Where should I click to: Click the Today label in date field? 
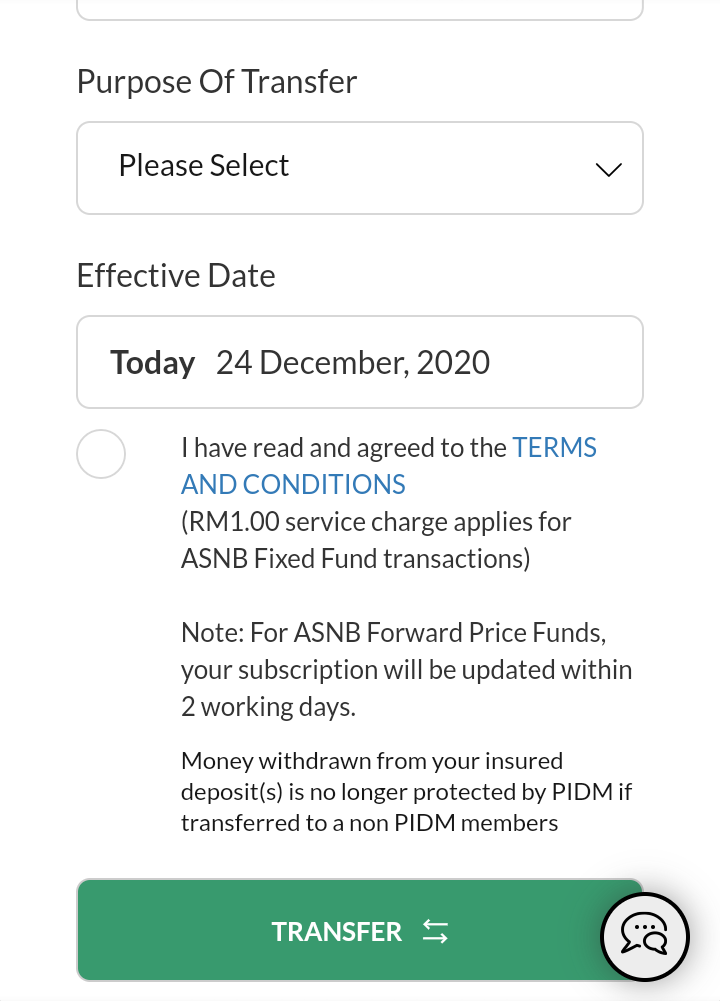pos(152,362)
